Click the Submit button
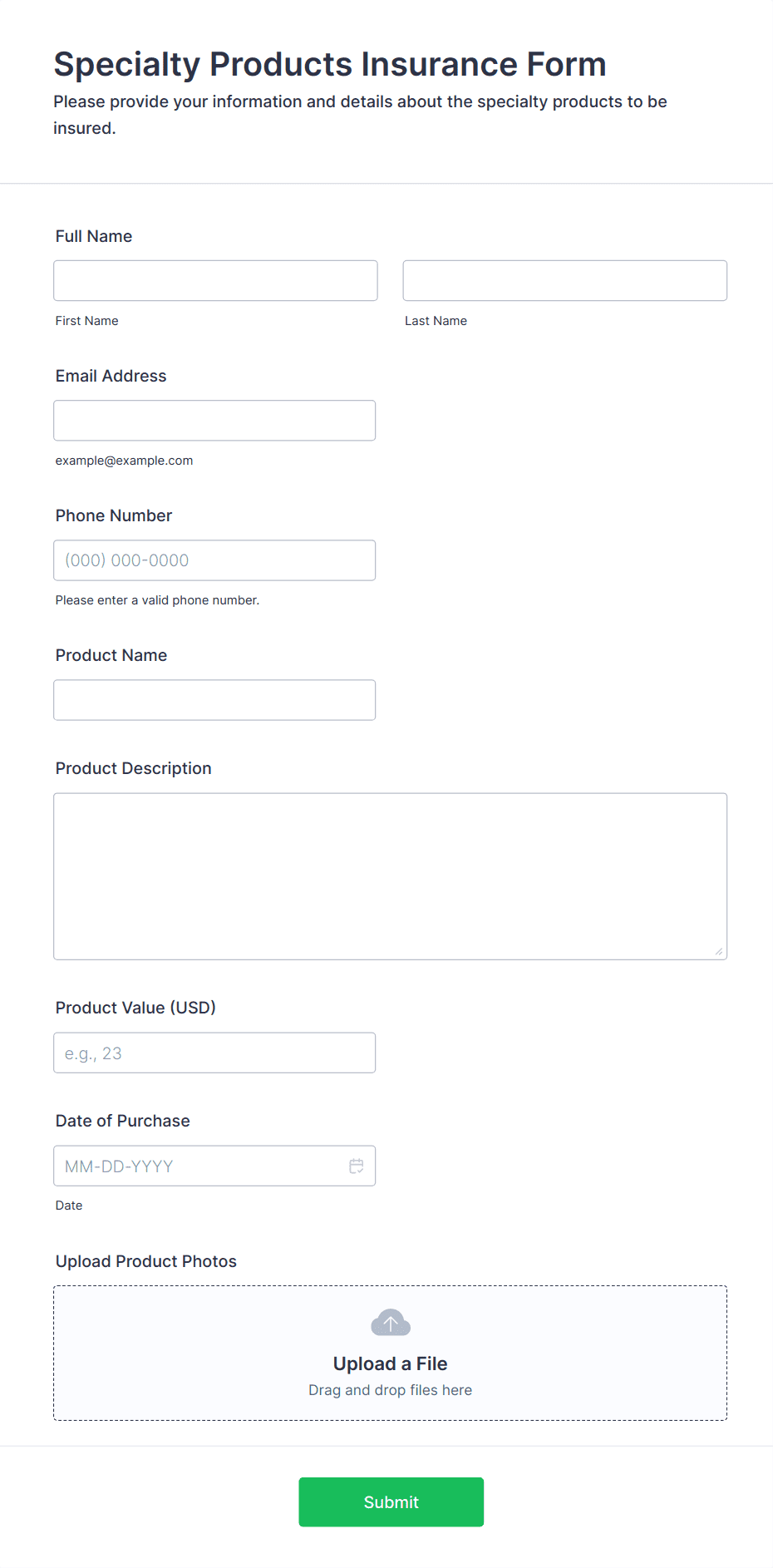The width and height of the screenshot is (773, 1568). click(x=391, y=1501)
